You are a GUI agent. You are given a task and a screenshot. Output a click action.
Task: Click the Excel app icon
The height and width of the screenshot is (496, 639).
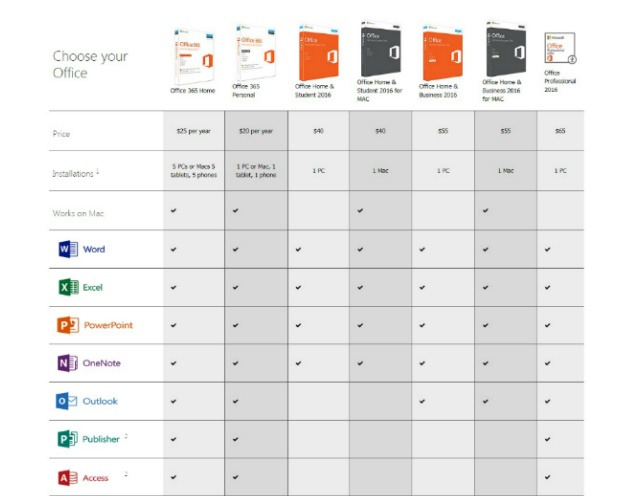(x=68, y=287)
